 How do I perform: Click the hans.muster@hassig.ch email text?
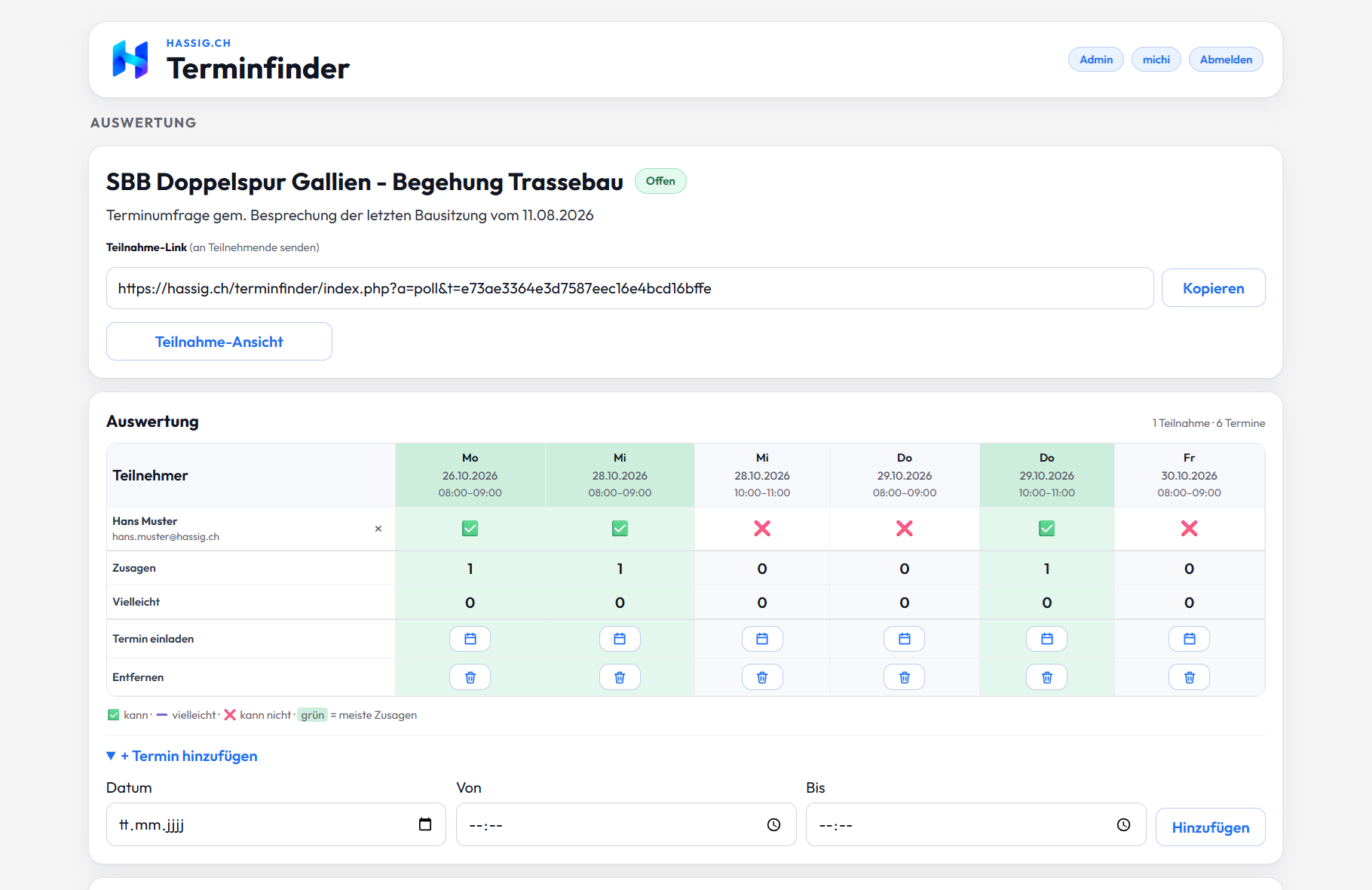tap(166, 537)
